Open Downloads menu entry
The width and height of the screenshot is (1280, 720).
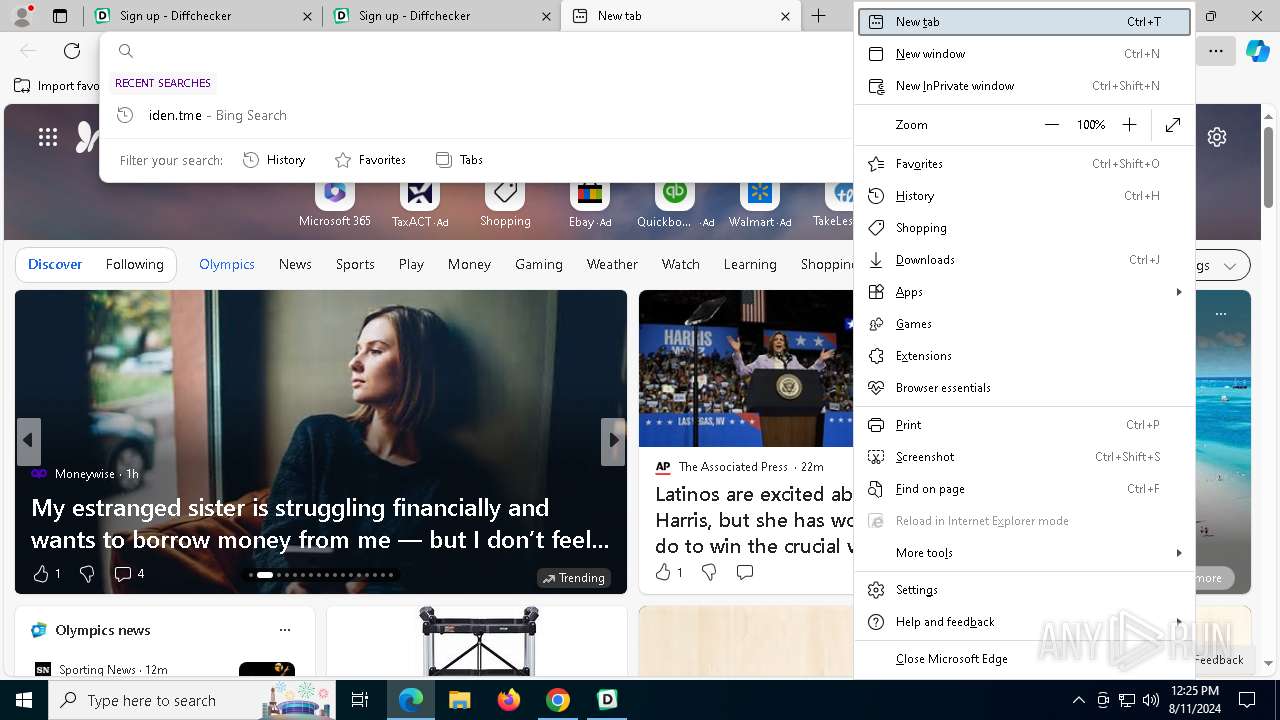[x=1024, y=260]
